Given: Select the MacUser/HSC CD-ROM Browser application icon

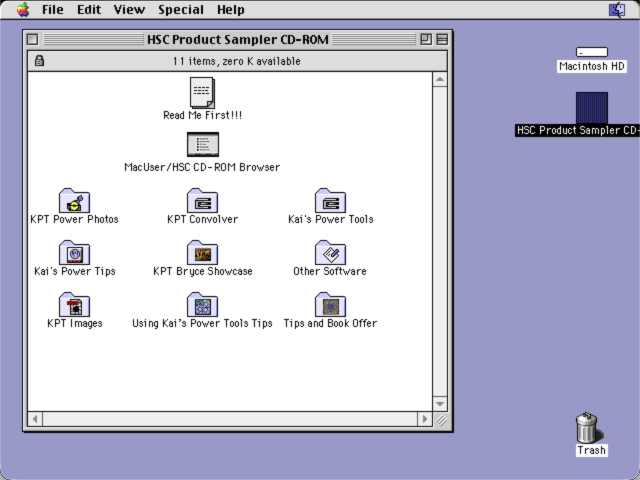Looking at the screenshot, I should (x=203, y=144).
